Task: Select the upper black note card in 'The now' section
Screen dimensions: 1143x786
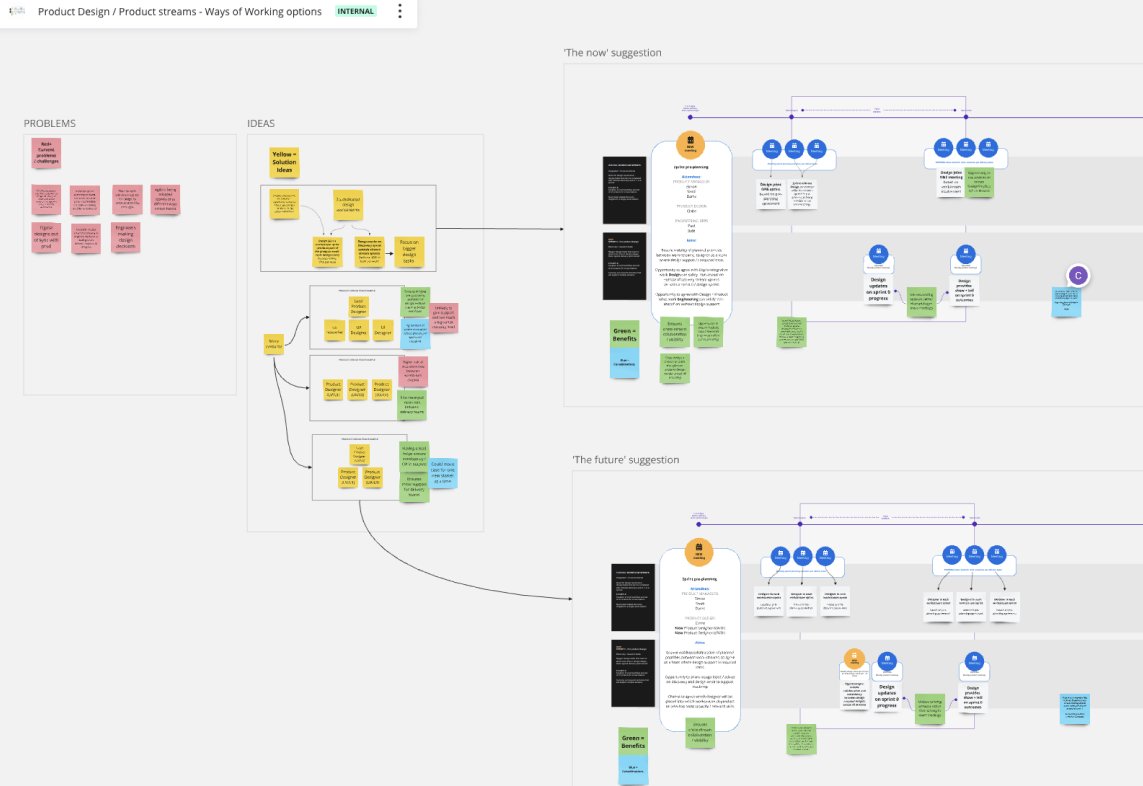Action: [624, 190]
